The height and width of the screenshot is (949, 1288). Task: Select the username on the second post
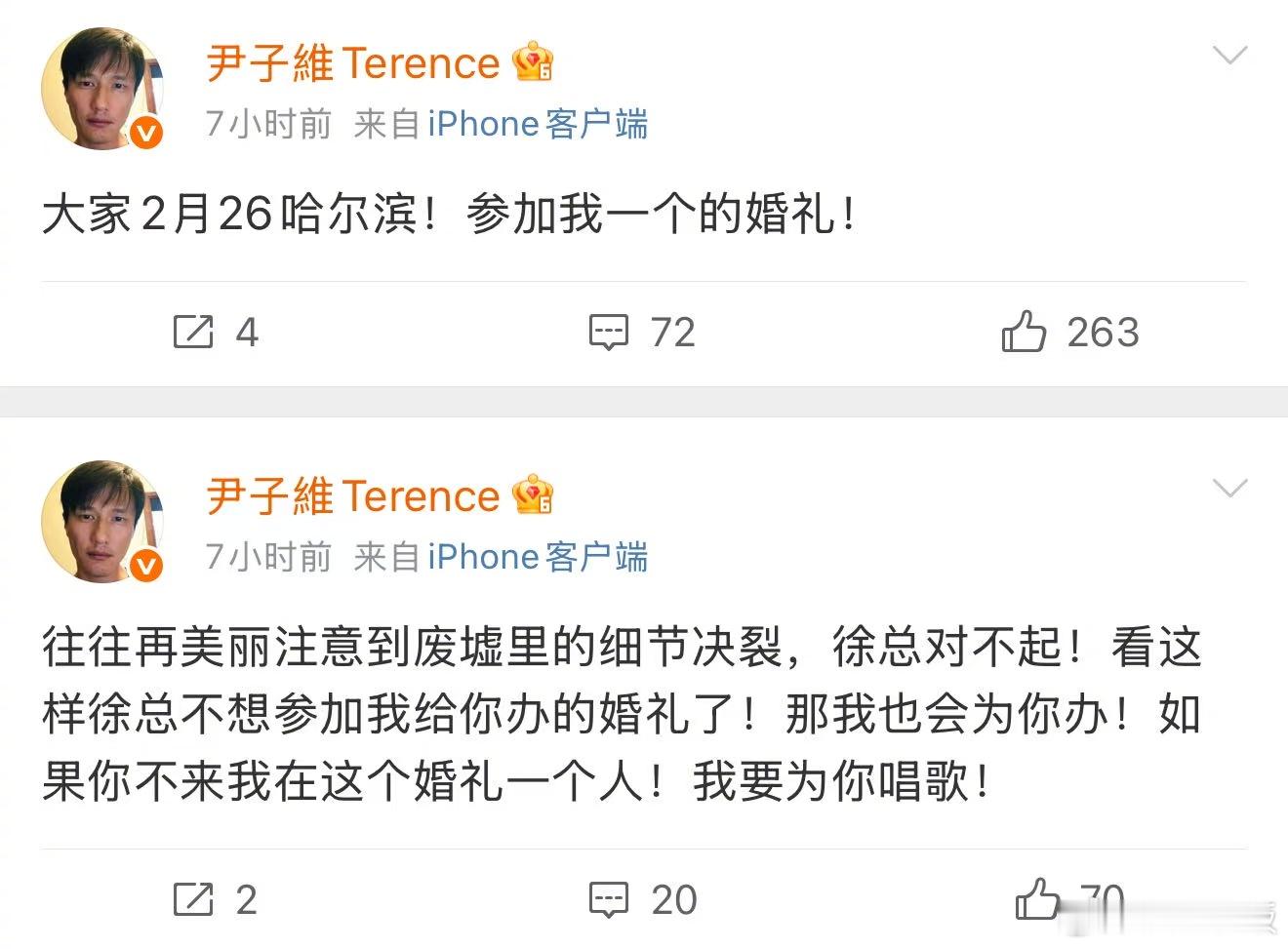point(352,494)
